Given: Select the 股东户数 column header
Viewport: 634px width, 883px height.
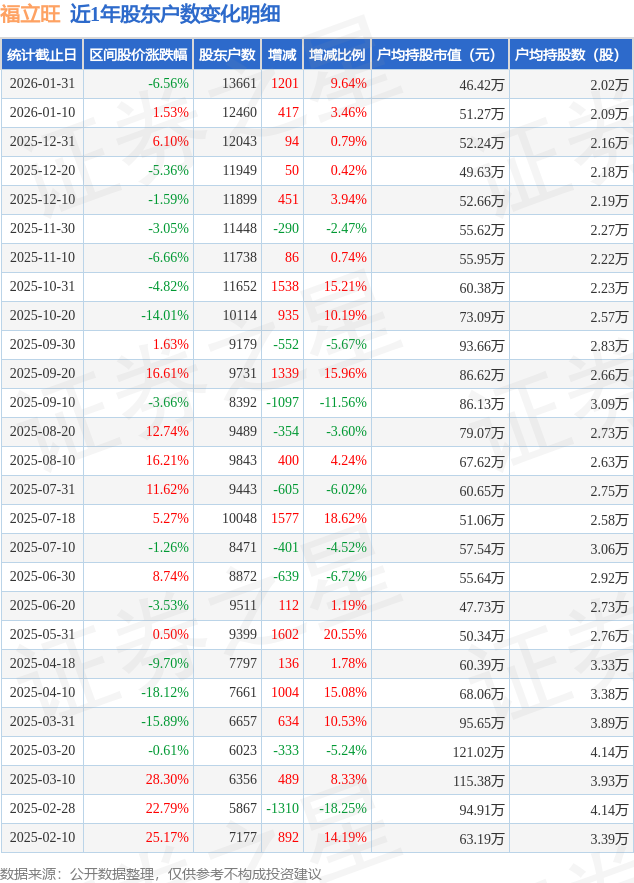Looking at the screenshot, I should (226, 55).
